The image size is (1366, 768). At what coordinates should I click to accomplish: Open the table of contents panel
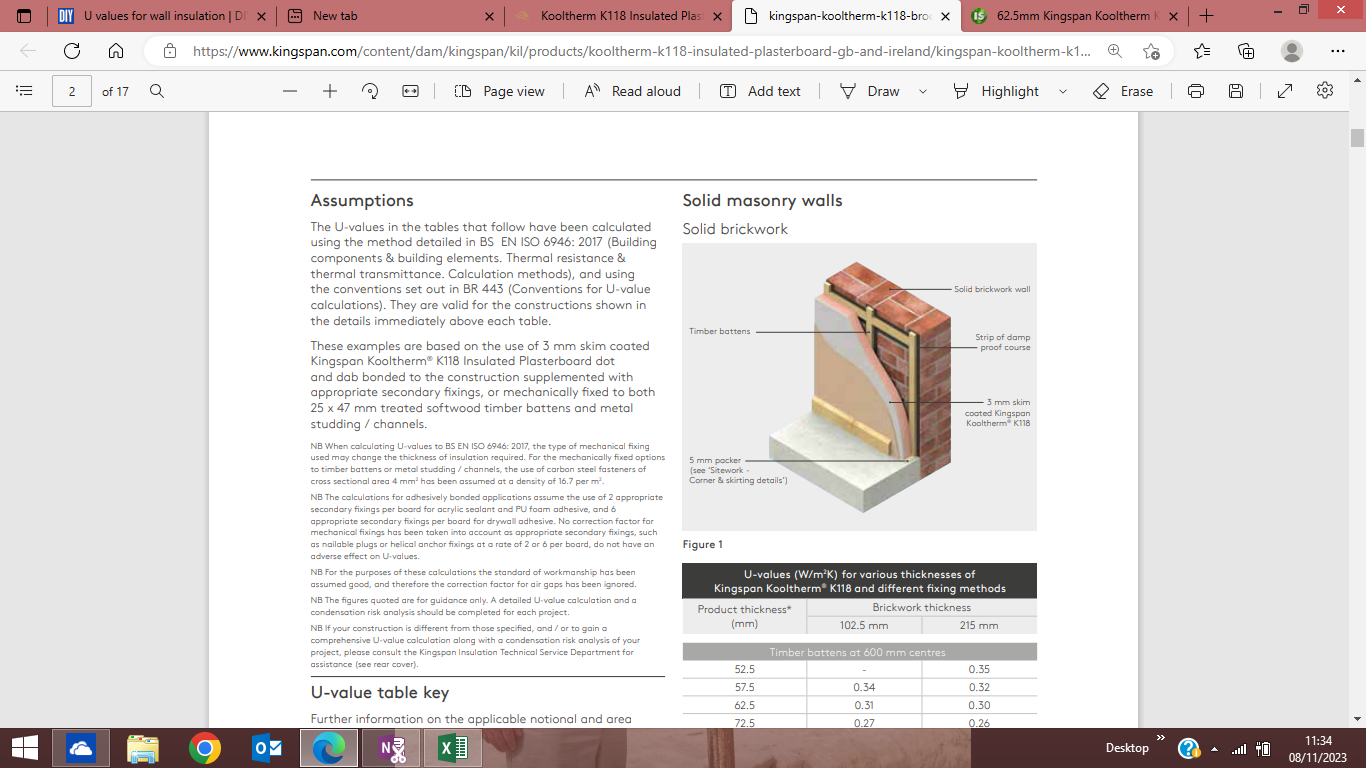coord(25,91)
